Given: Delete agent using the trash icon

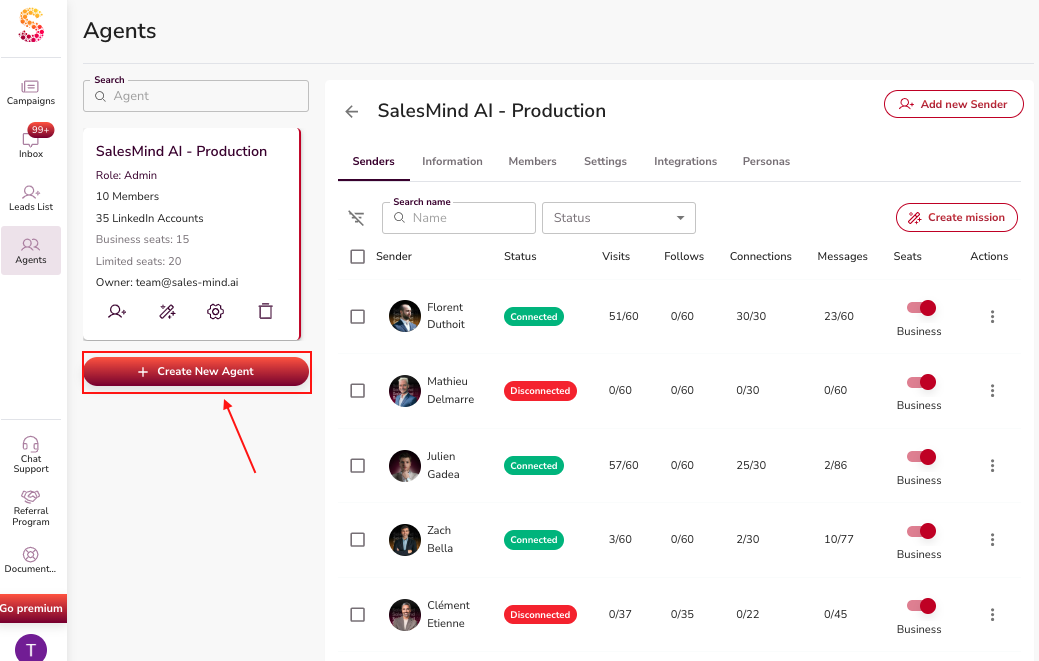Looking at the screenshot, I should (x=265, y=311).
